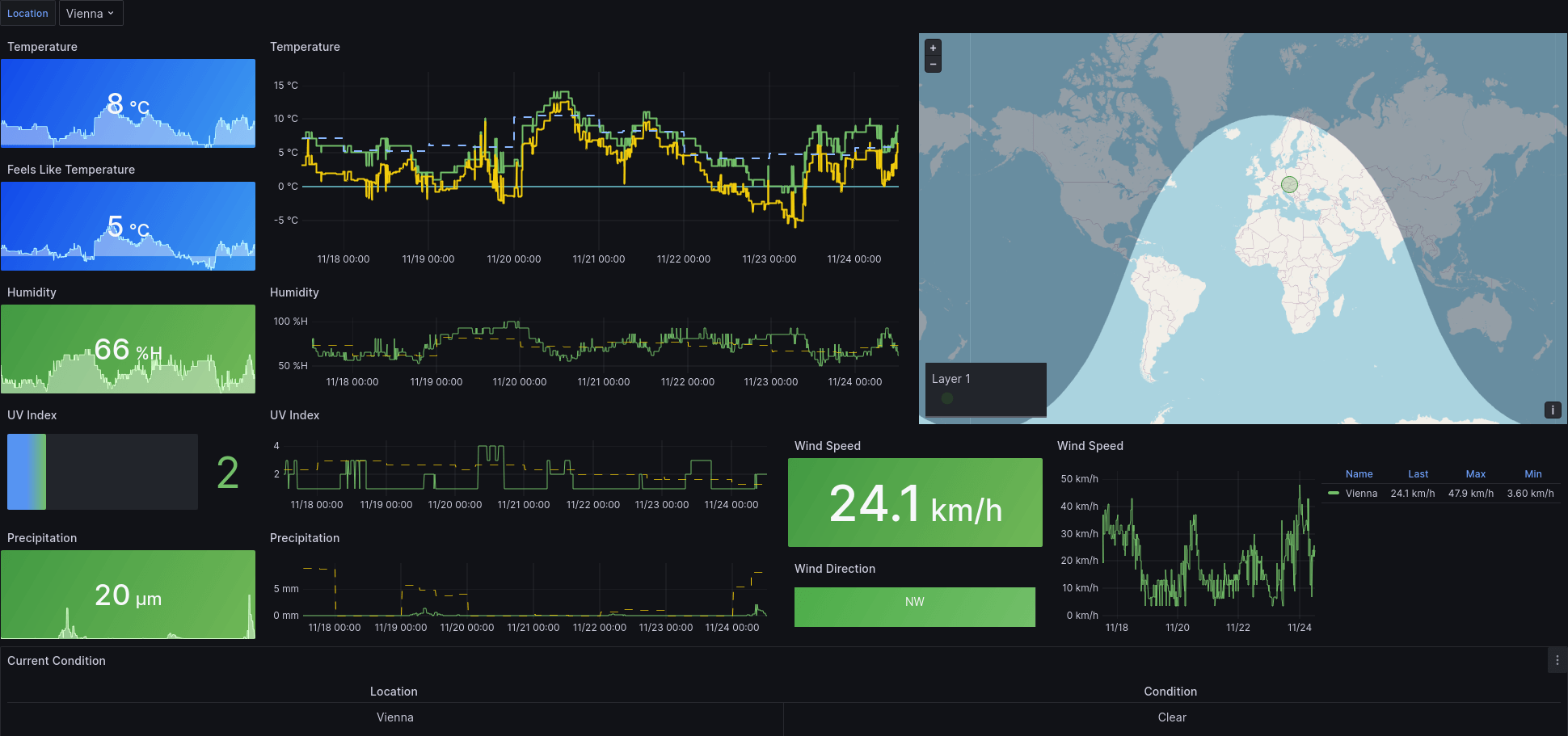The width and height of the screenshot is (1568, 736).
Task: Open the Vienna location dropdown
Action: coord(91,13)
